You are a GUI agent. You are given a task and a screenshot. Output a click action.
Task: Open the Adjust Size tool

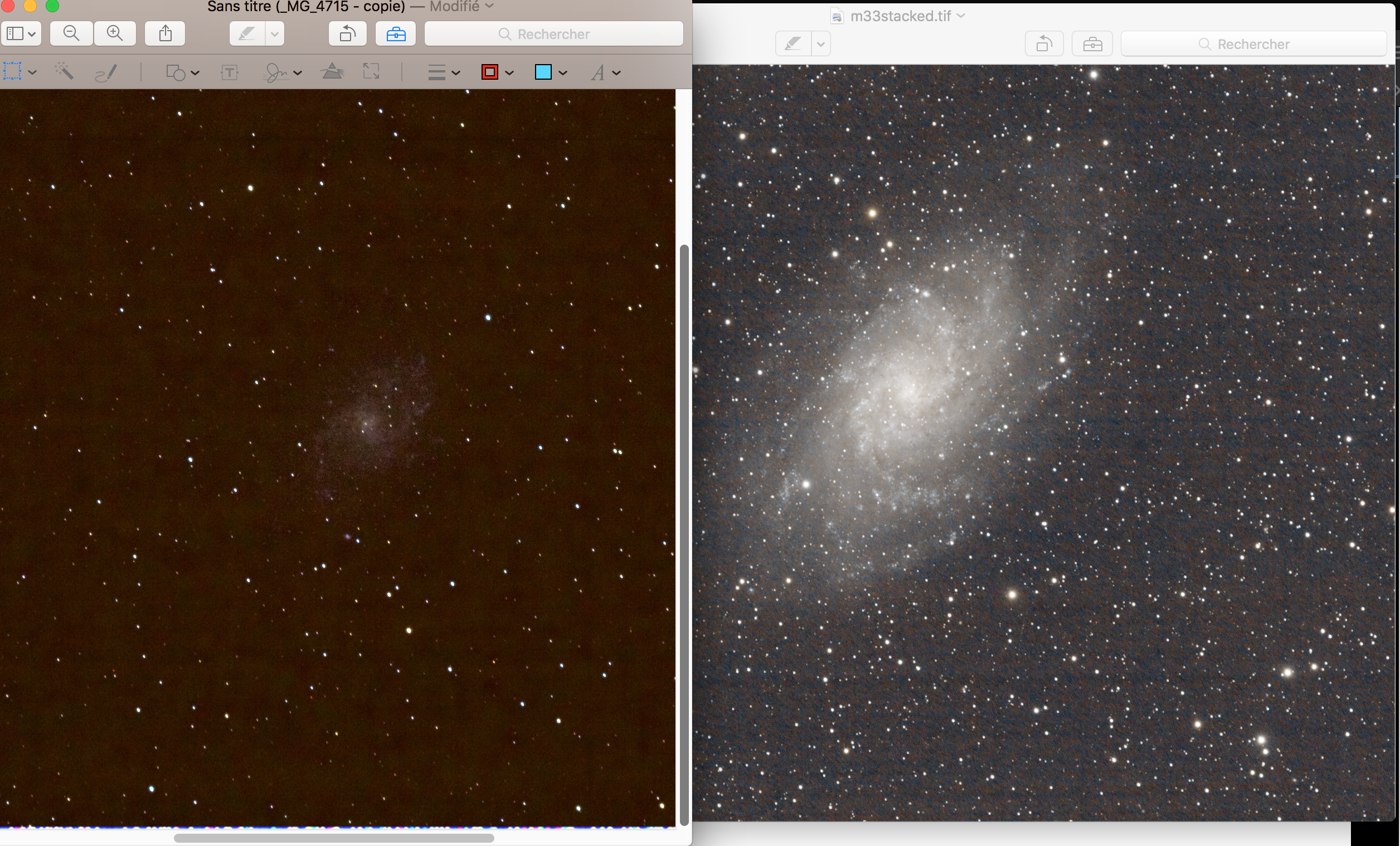[371, 72]
